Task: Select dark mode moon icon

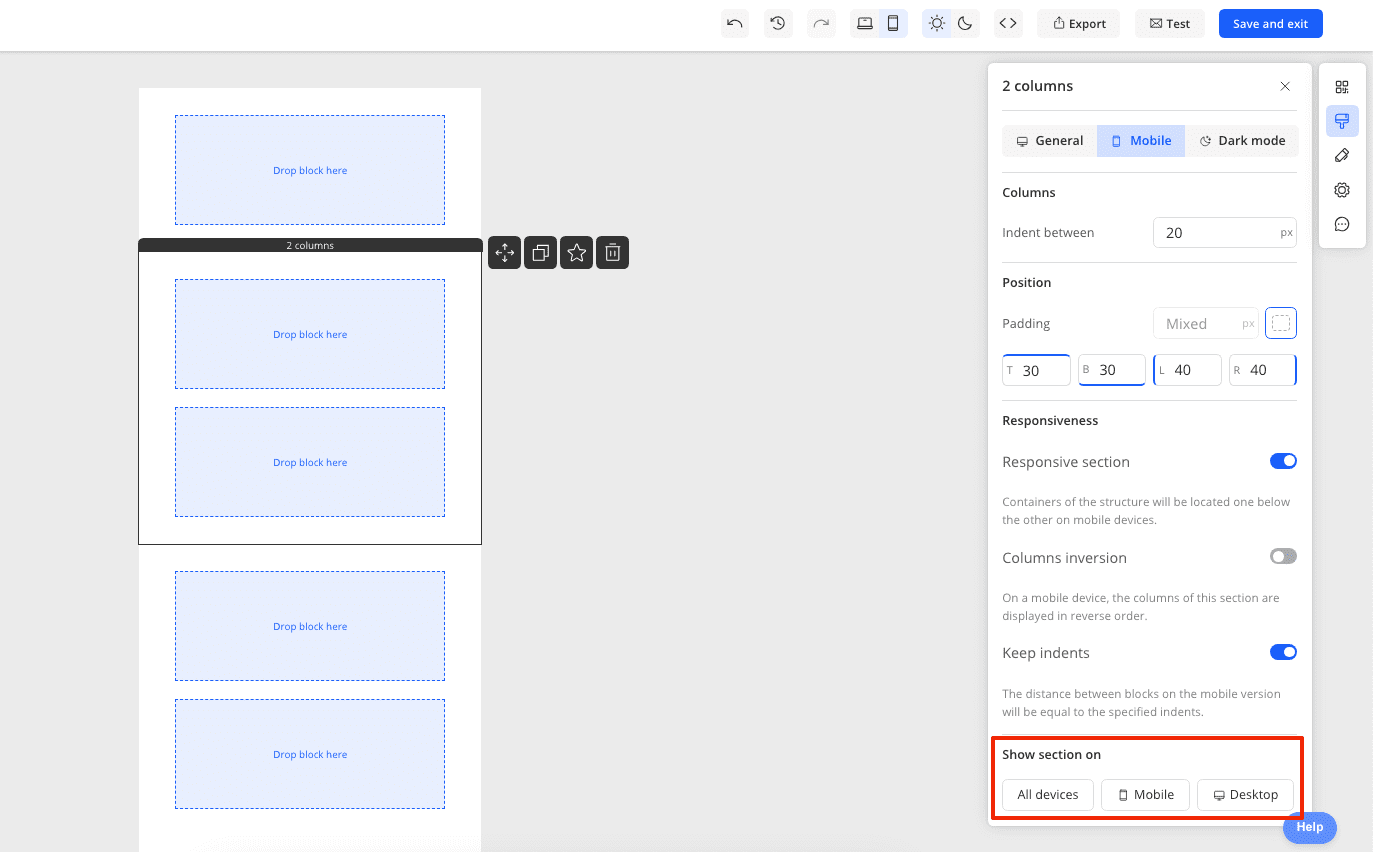Action: click(x=965, y=24)
